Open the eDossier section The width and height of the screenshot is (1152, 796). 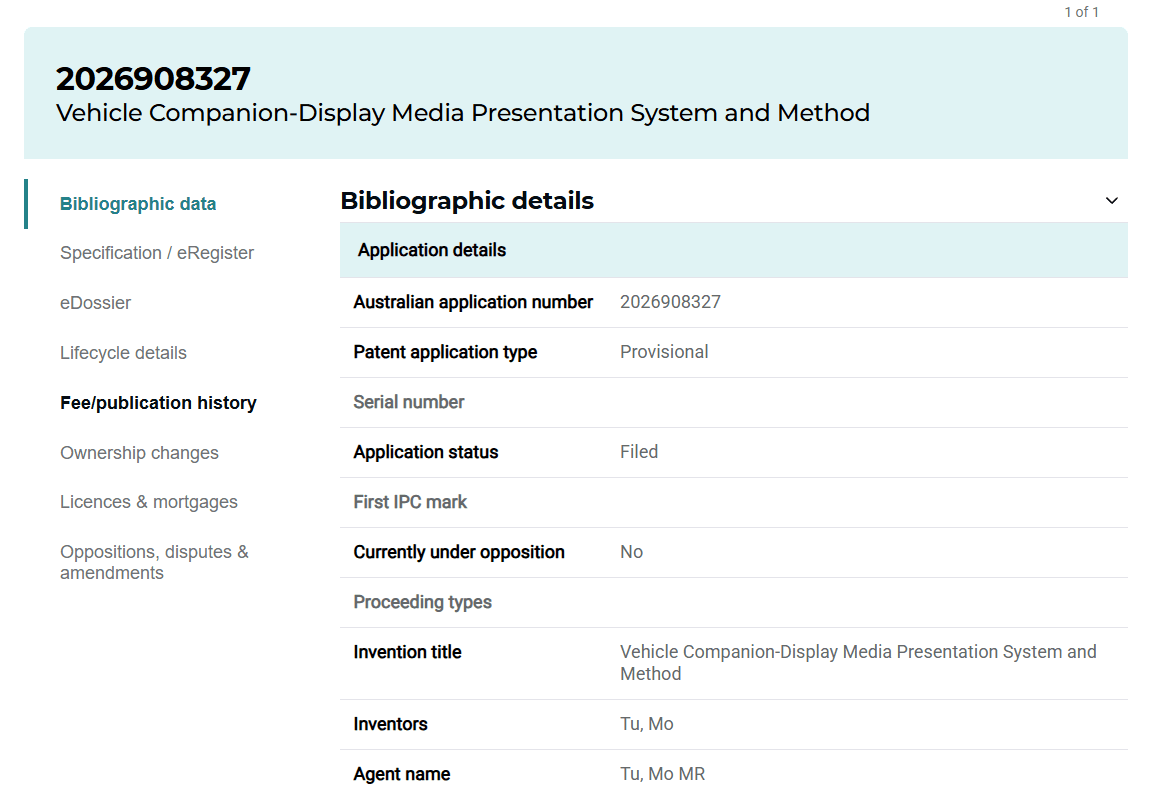[x=96, y=303]
